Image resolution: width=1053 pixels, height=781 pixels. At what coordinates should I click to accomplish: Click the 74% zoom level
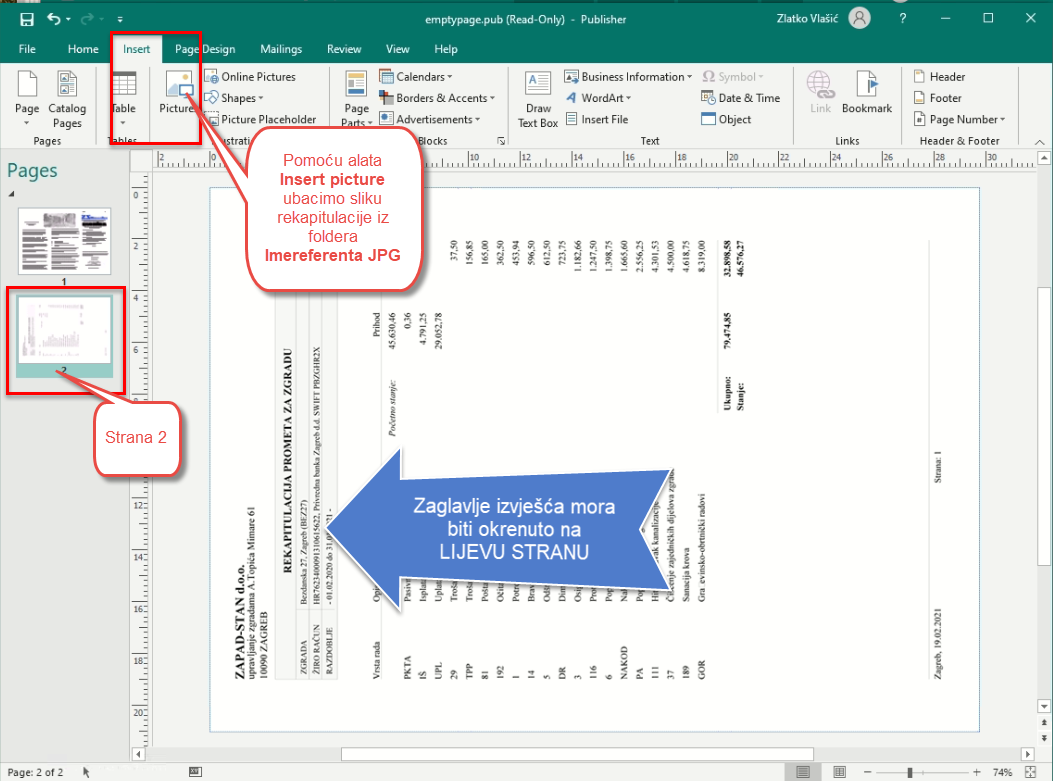point(1002,772)
